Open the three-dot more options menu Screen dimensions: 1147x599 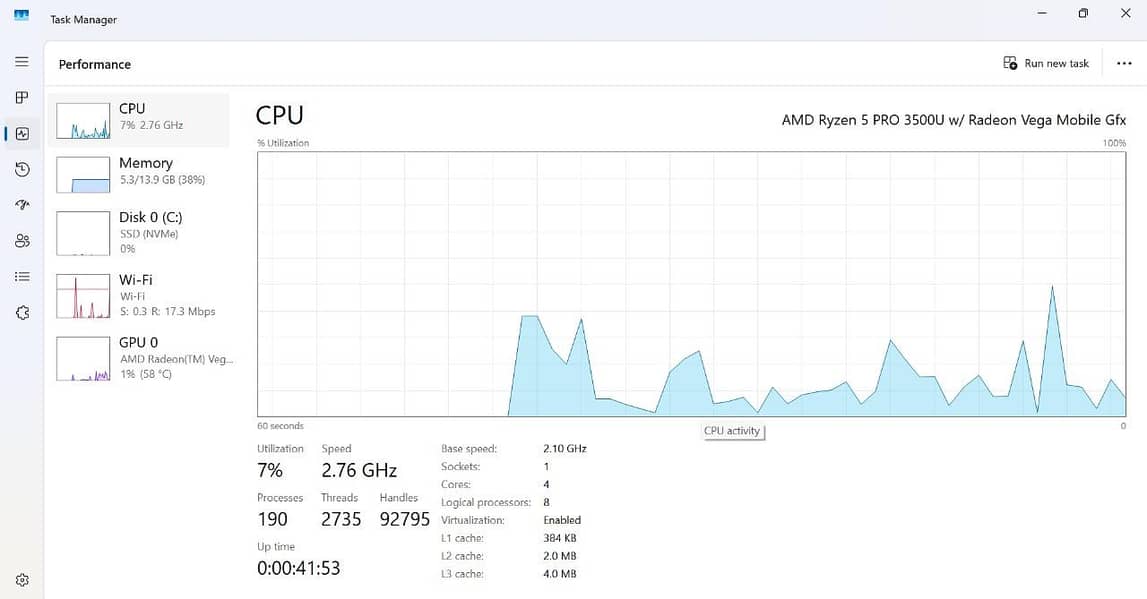coord(1124,63)
